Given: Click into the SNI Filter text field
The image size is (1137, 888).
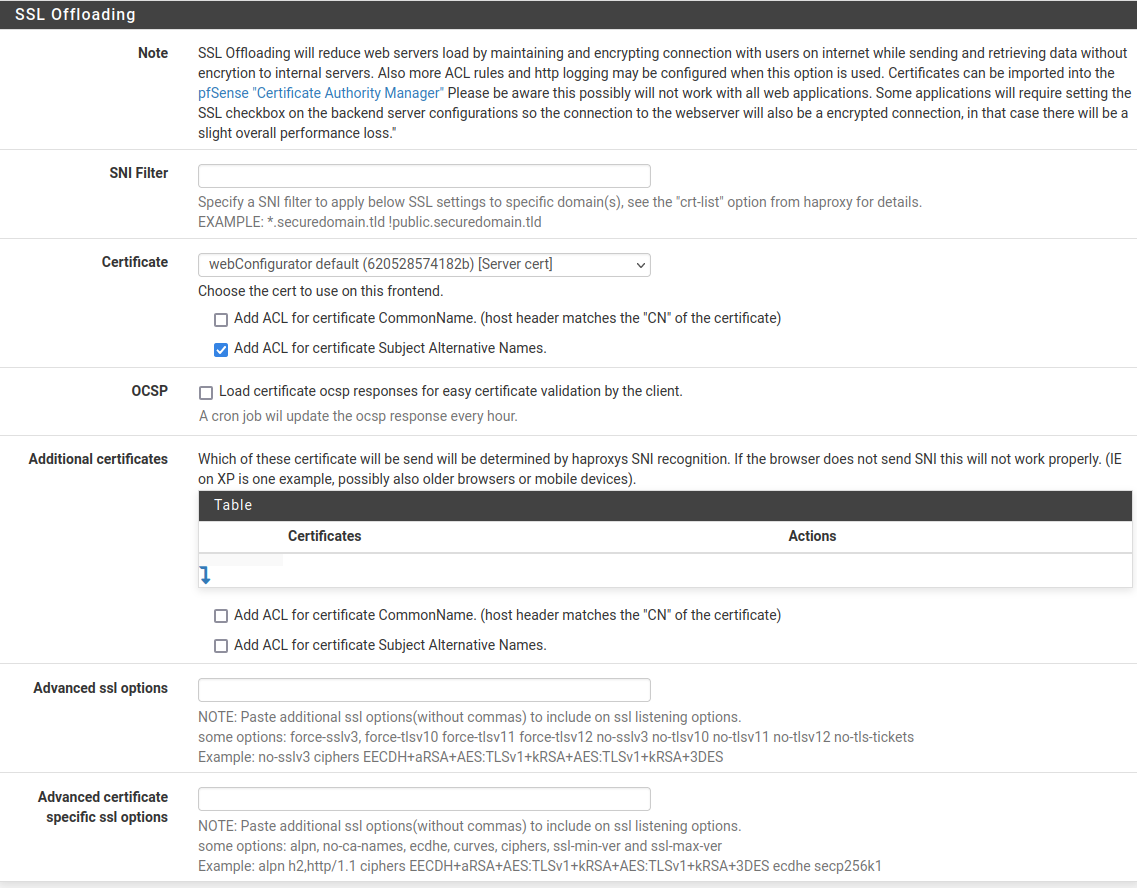Looking at the screenshot, I should point(424,176).
